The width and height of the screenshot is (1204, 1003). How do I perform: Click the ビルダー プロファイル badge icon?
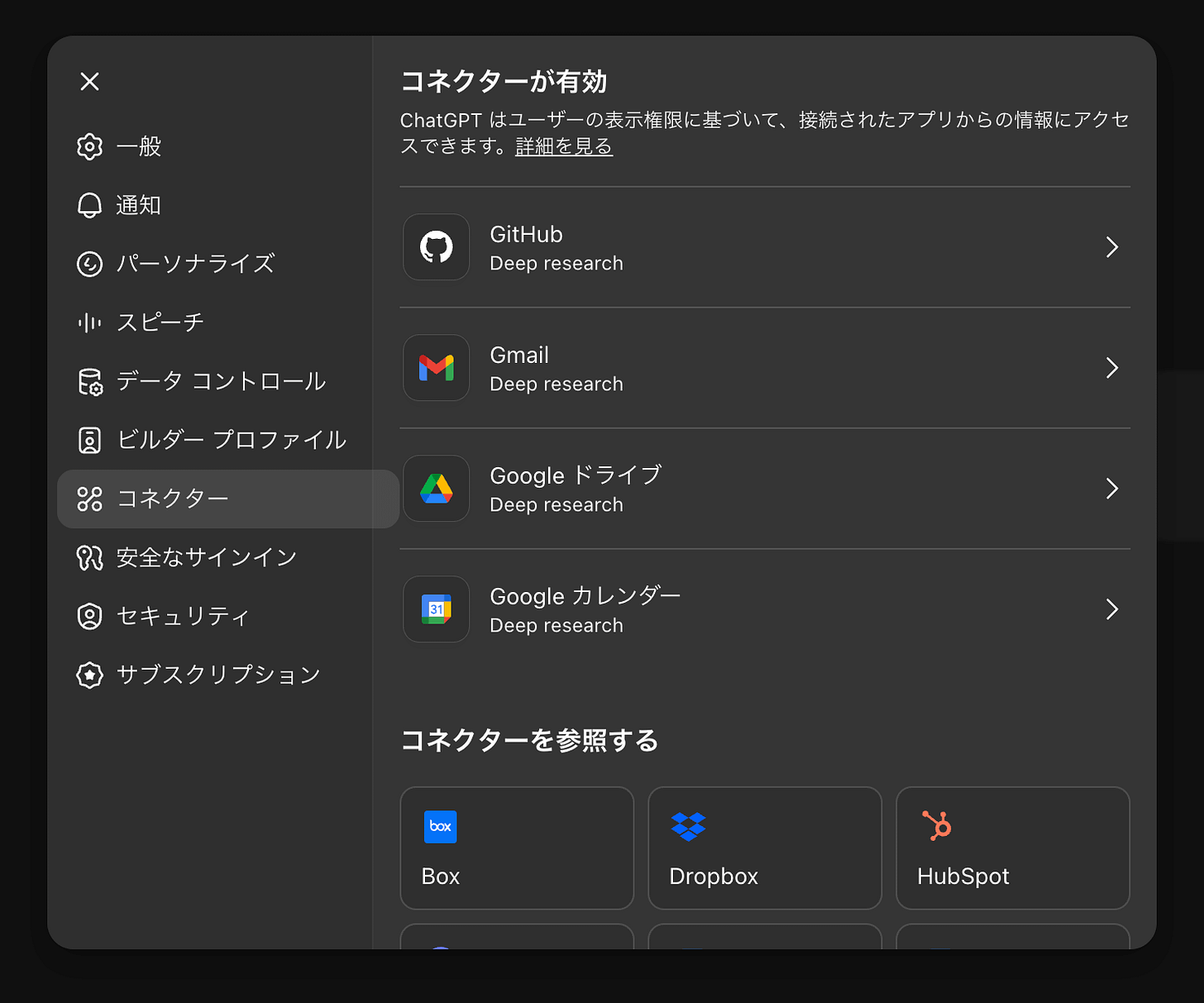pos(89,440)
